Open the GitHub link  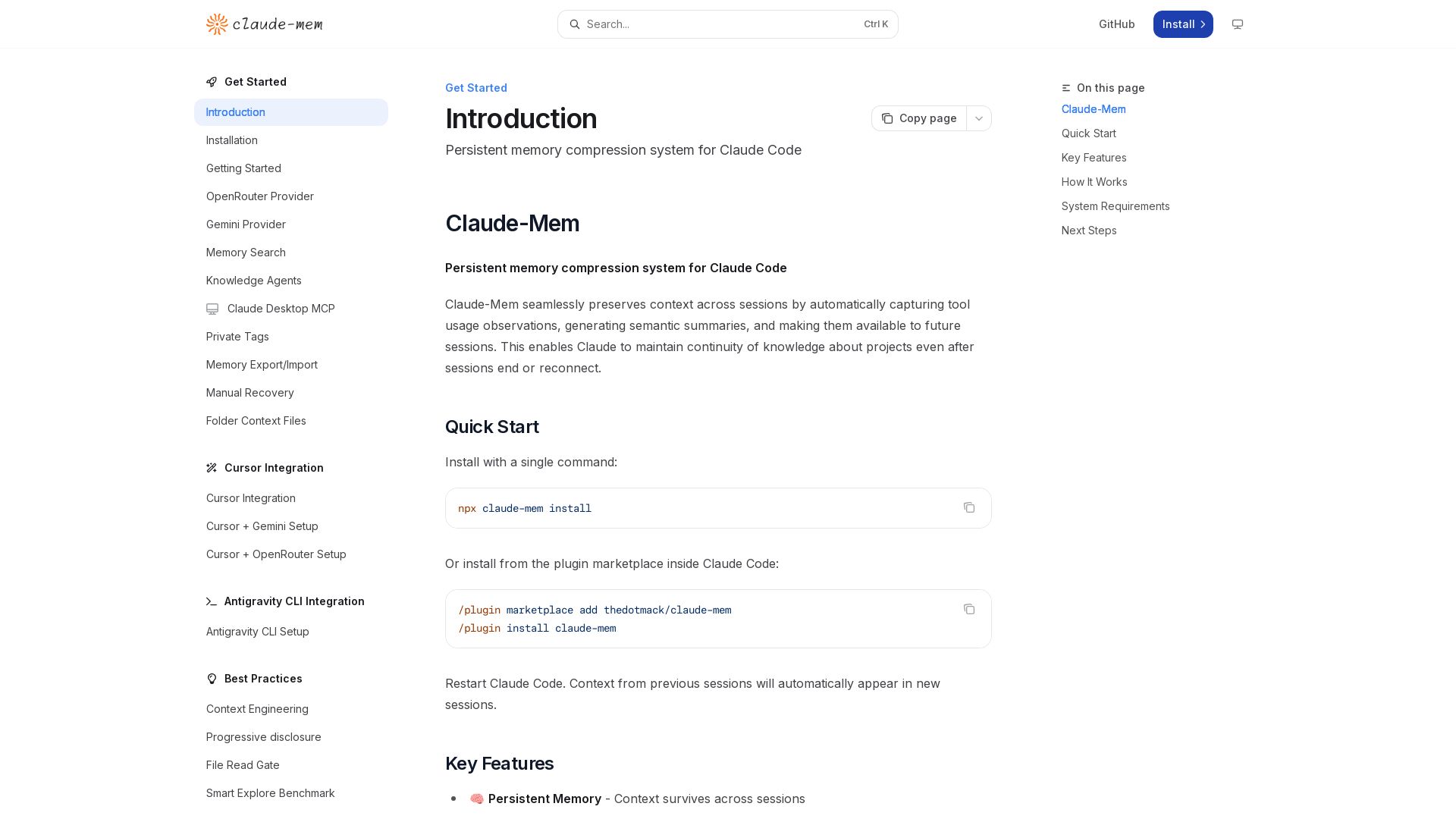pos(1117,24)
